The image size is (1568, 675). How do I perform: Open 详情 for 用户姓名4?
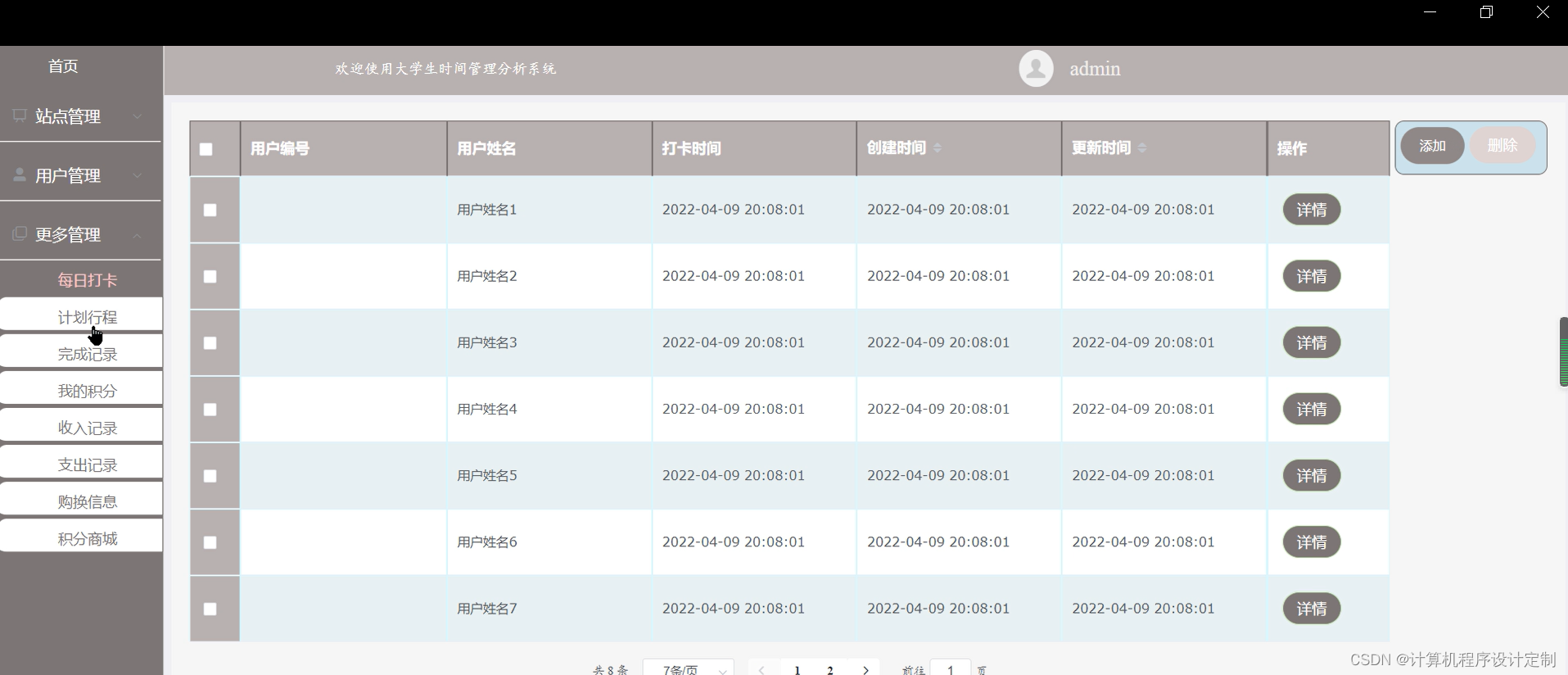pyautogui.click(x=1312, y=409)
